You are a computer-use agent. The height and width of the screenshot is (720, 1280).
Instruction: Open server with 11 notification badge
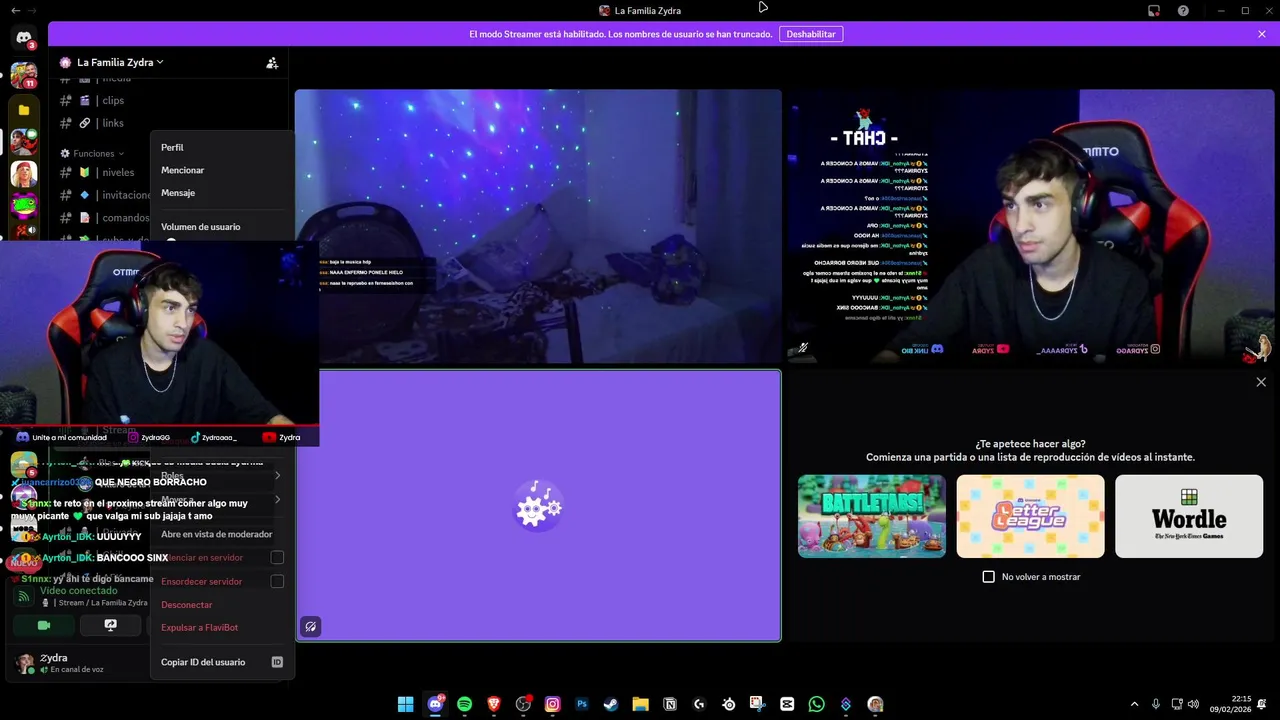point(24,76)
